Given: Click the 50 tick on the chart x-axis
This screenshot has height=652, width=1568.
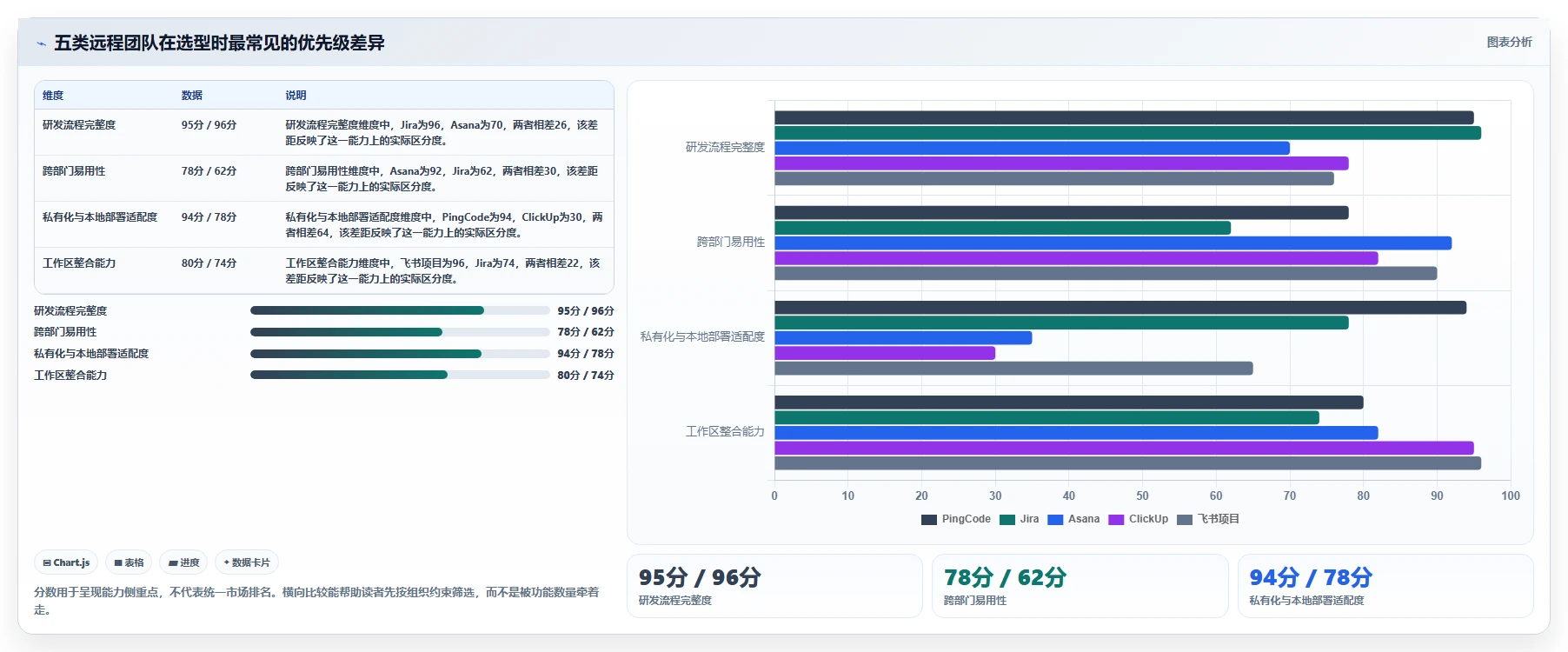Looking at the screenshot, I should click(1142, 496).
